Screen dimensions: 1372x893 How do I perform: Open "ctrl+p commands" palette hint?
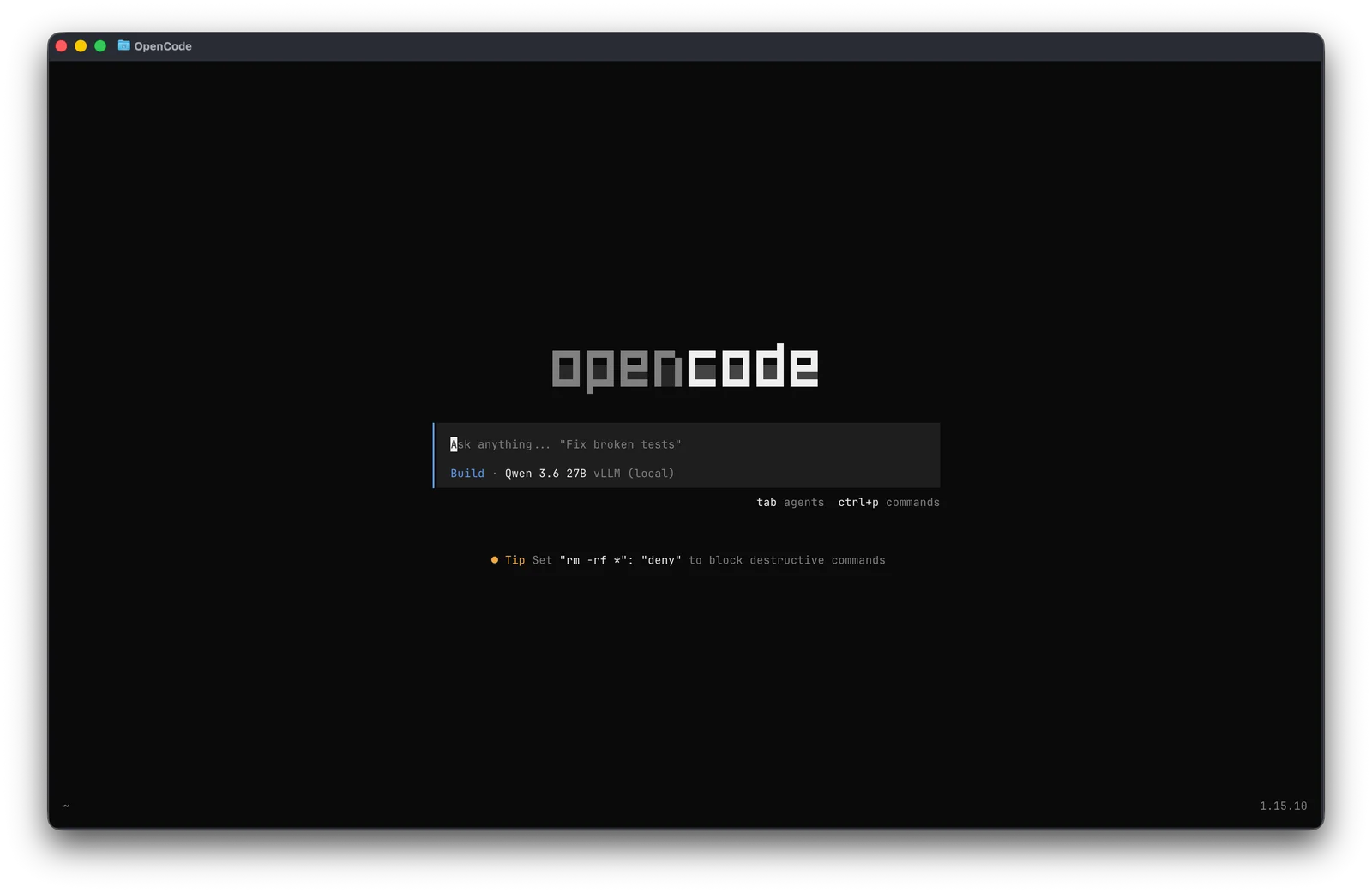click(888, 503)
